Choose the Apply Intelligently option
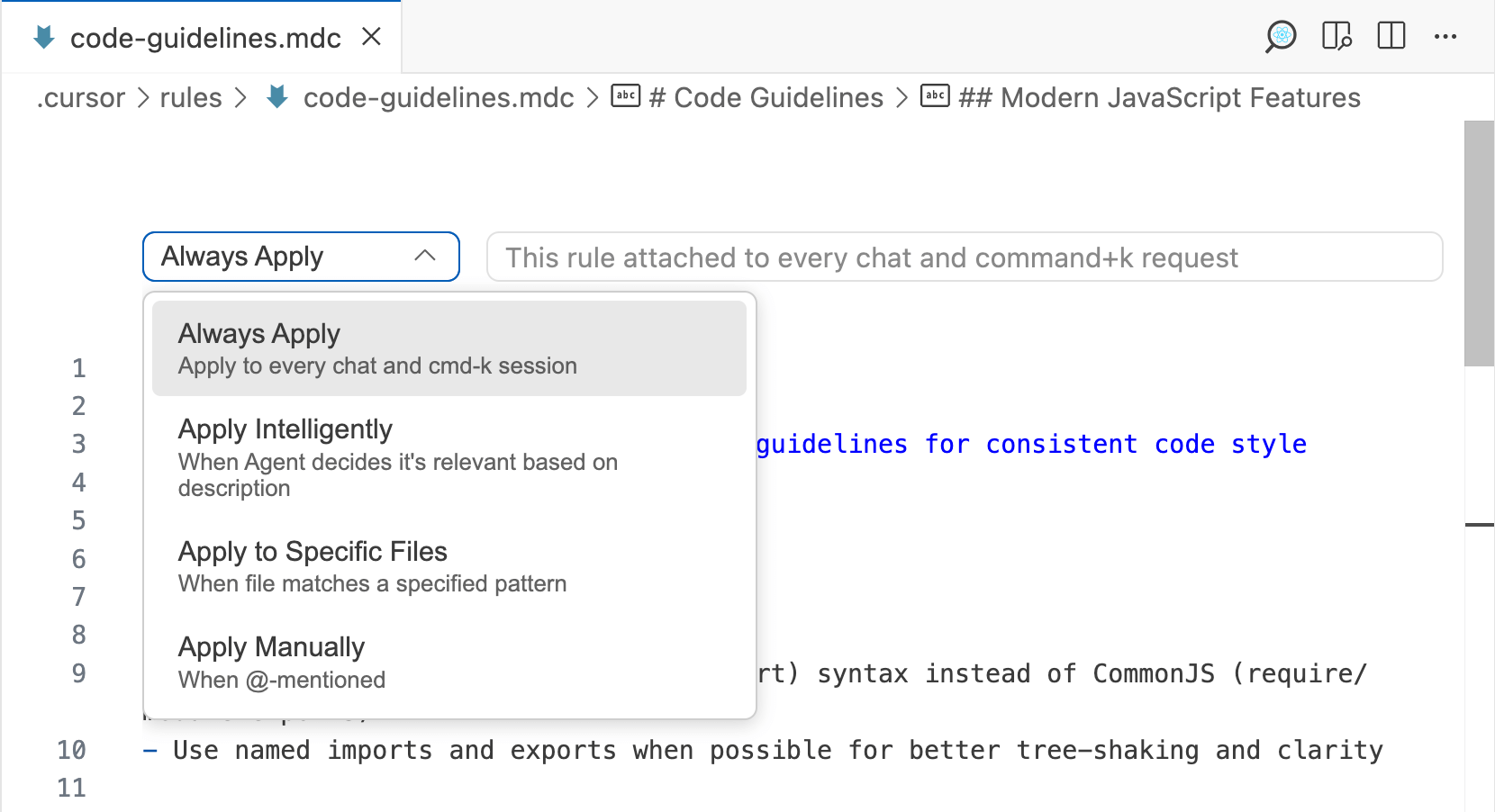 pyautogui.click(x=449, y=457)
